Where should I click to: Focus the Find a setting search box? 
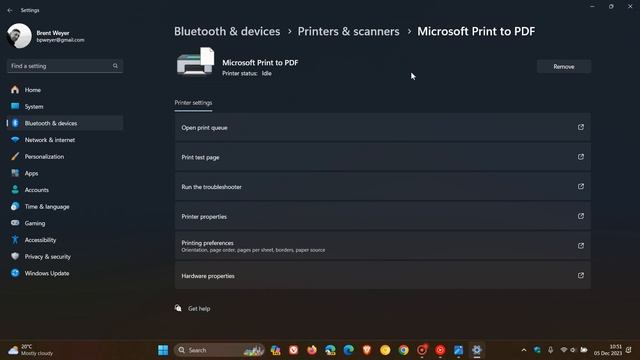click(x=64, y=66)
